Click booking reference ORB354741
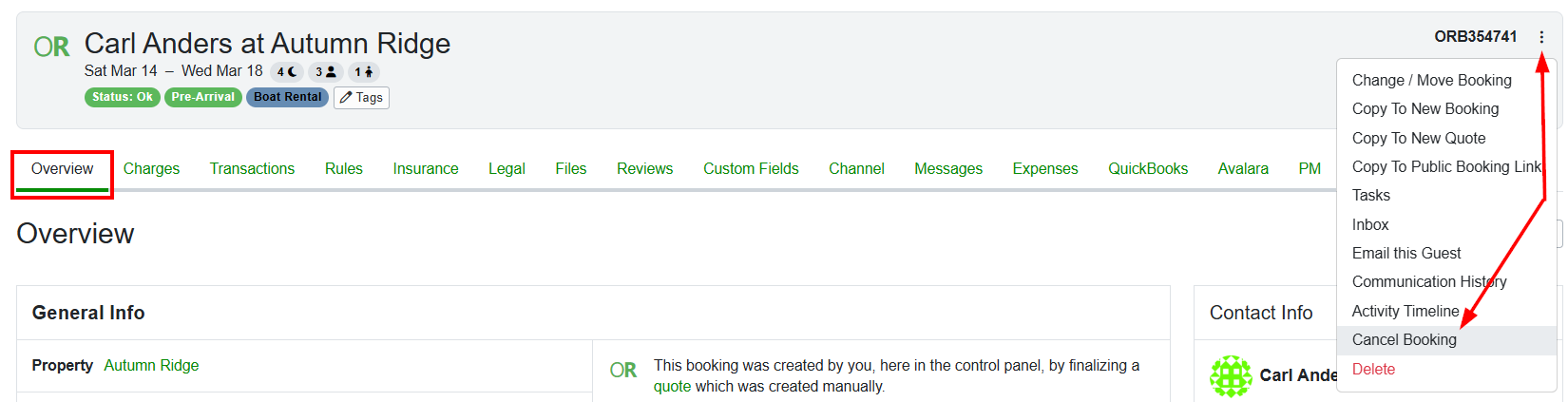This screenshot has width=1568, height=402. coord(1476,37)
